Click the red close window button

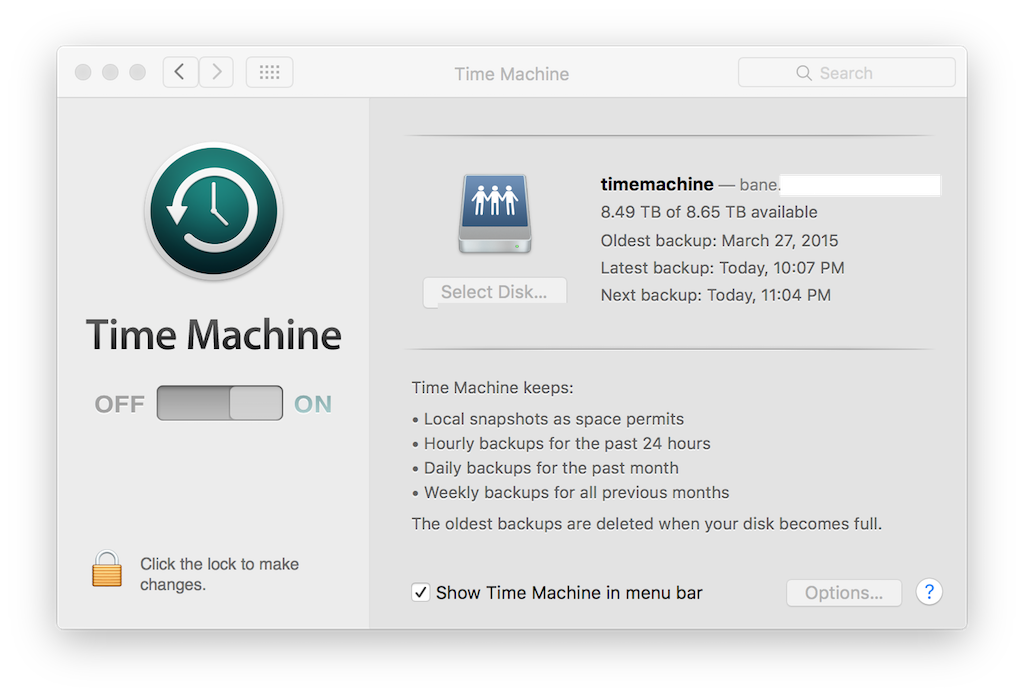(83, 72)
